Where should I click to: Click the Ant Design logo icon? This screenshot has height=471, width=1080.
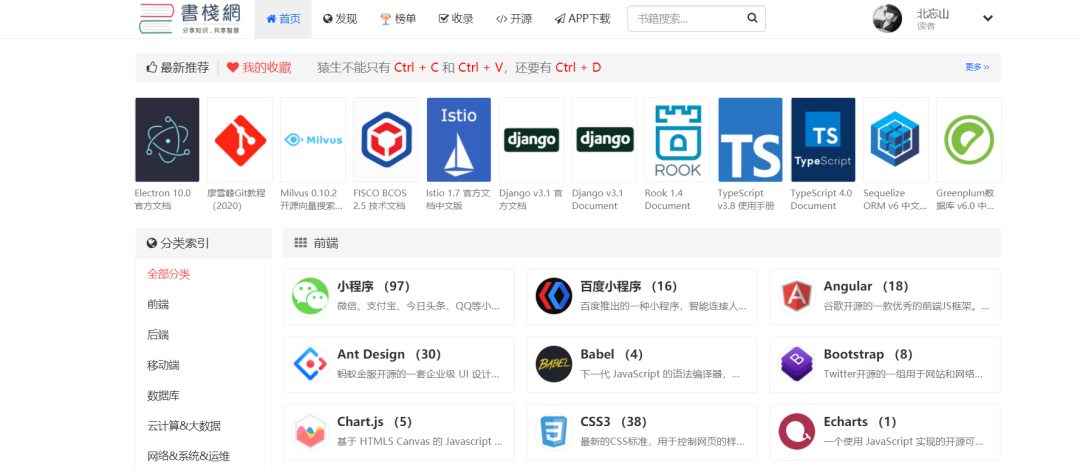point(310,364)
